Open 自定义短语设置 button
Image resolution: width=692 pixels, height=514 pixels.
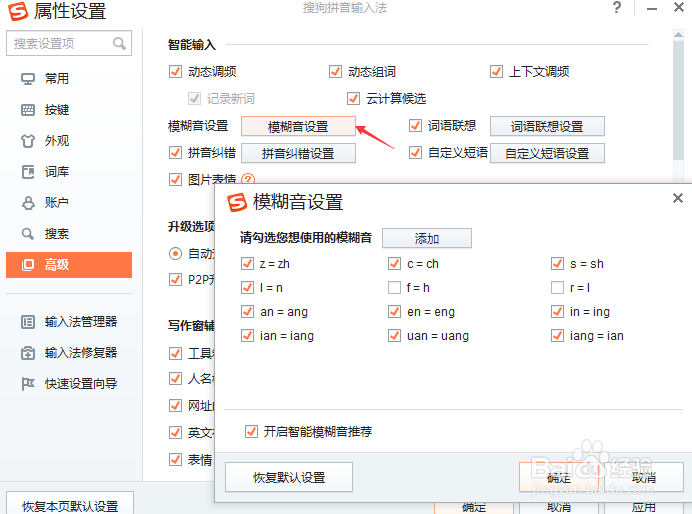pos(547,154)
